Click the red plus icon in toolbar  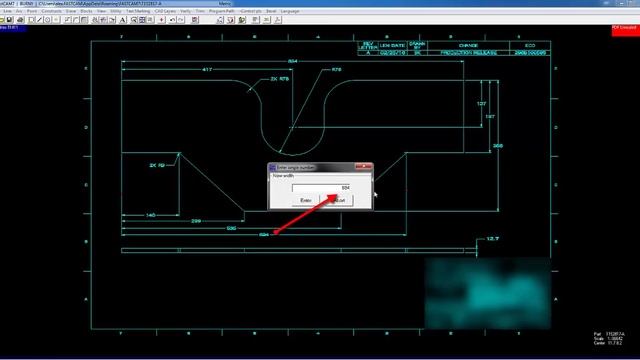pyautogui.click(x=162, y=20)
